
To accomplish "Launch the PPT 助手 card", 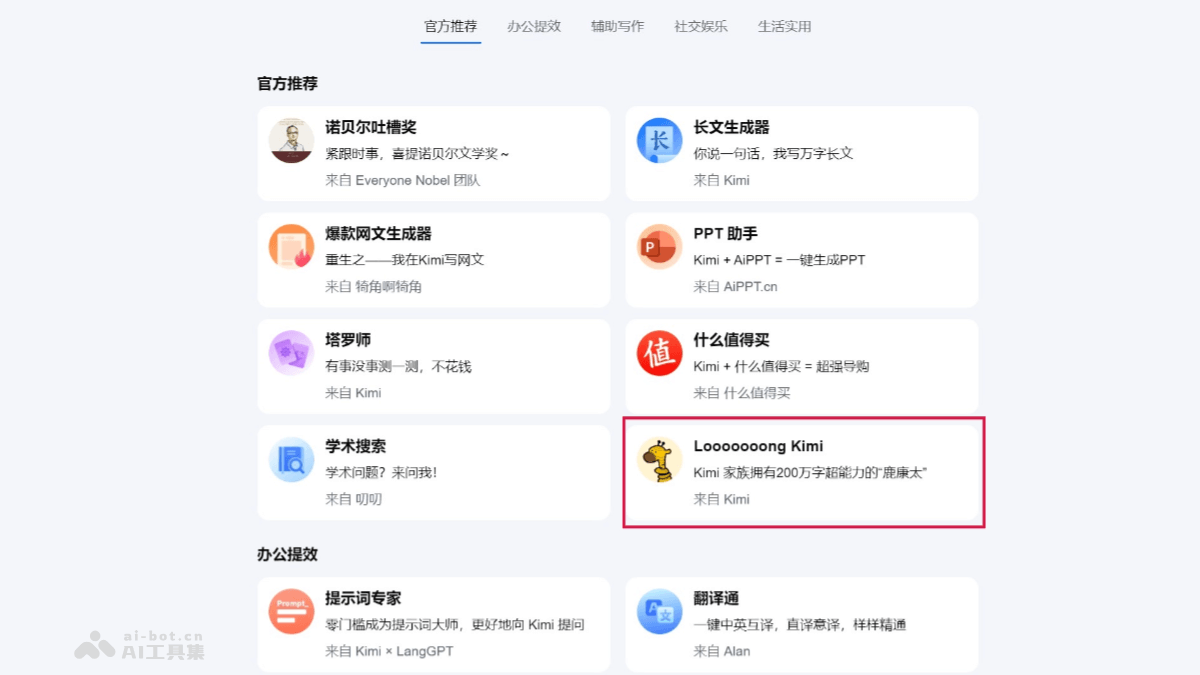I will tap(801, 260).
